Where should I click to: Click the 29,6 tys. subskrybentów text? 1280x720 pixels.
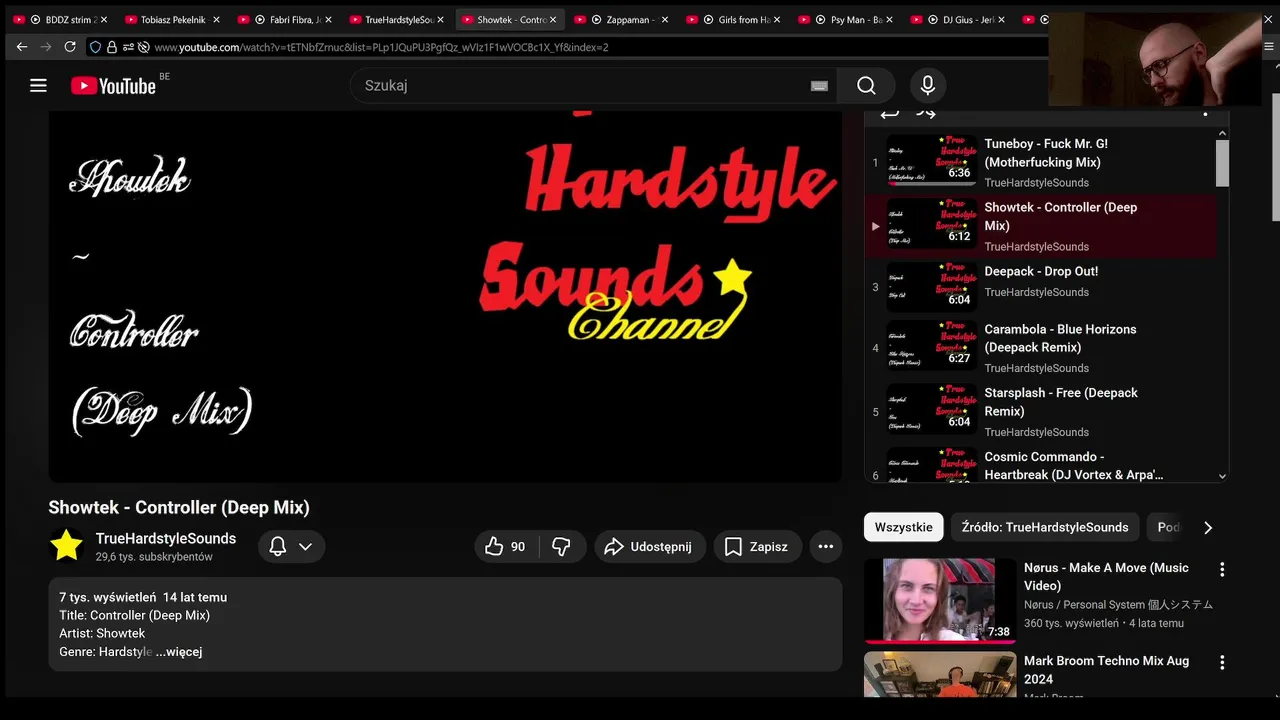154,557
